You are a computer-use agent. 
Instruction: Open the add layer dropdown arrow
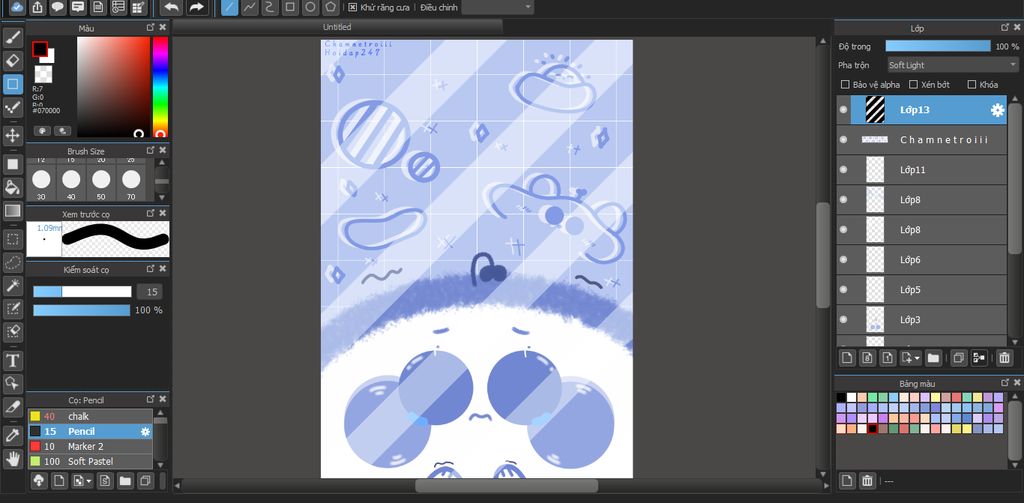[918, 358]
